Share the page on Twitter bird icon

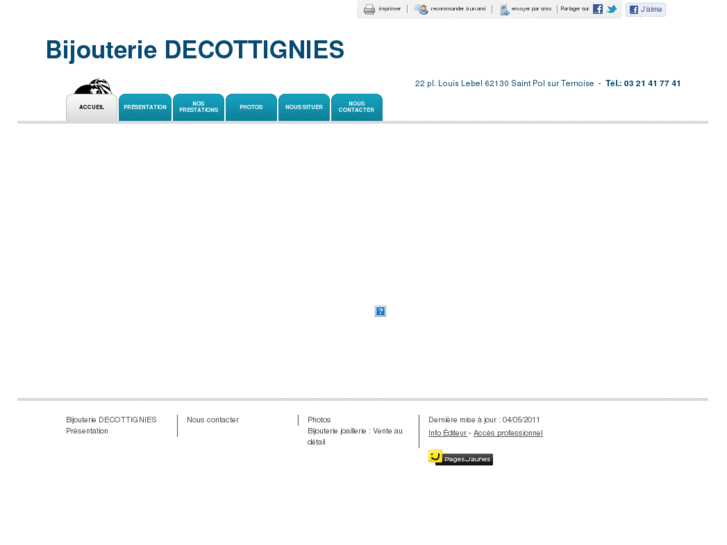coord(612,9)
